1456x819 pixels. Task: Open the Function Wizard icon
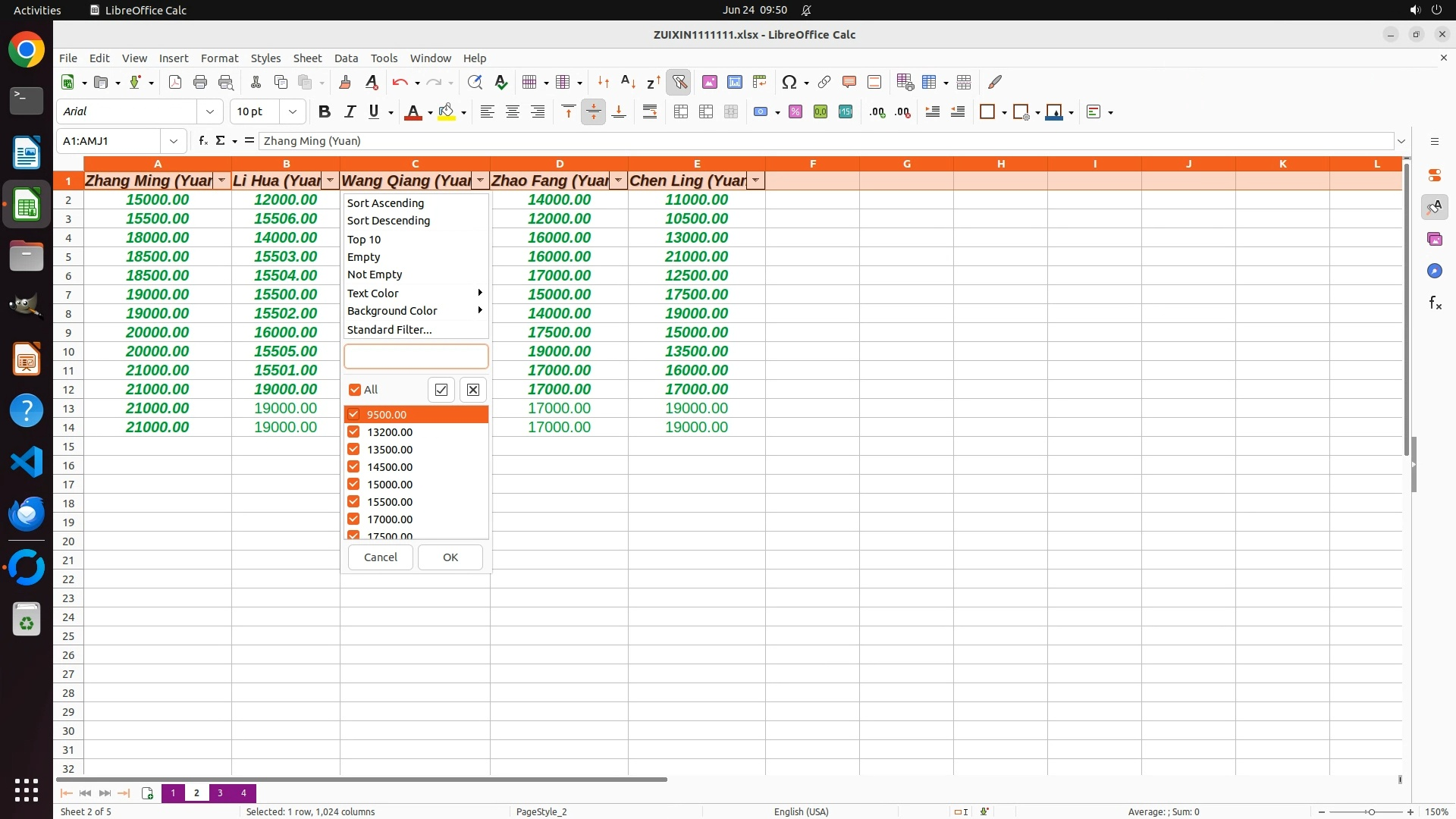[202, 140]
